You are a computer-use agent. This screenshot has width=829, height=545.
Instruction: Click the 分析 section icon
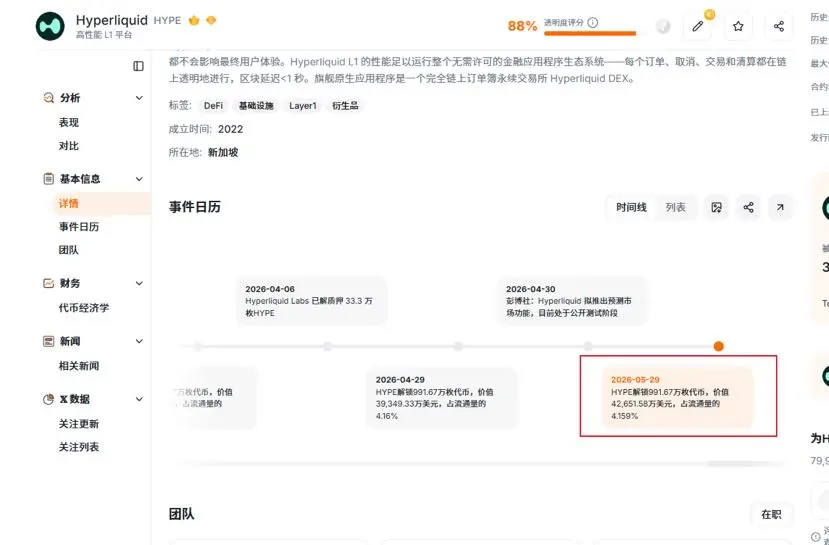(x=49, y=98)
